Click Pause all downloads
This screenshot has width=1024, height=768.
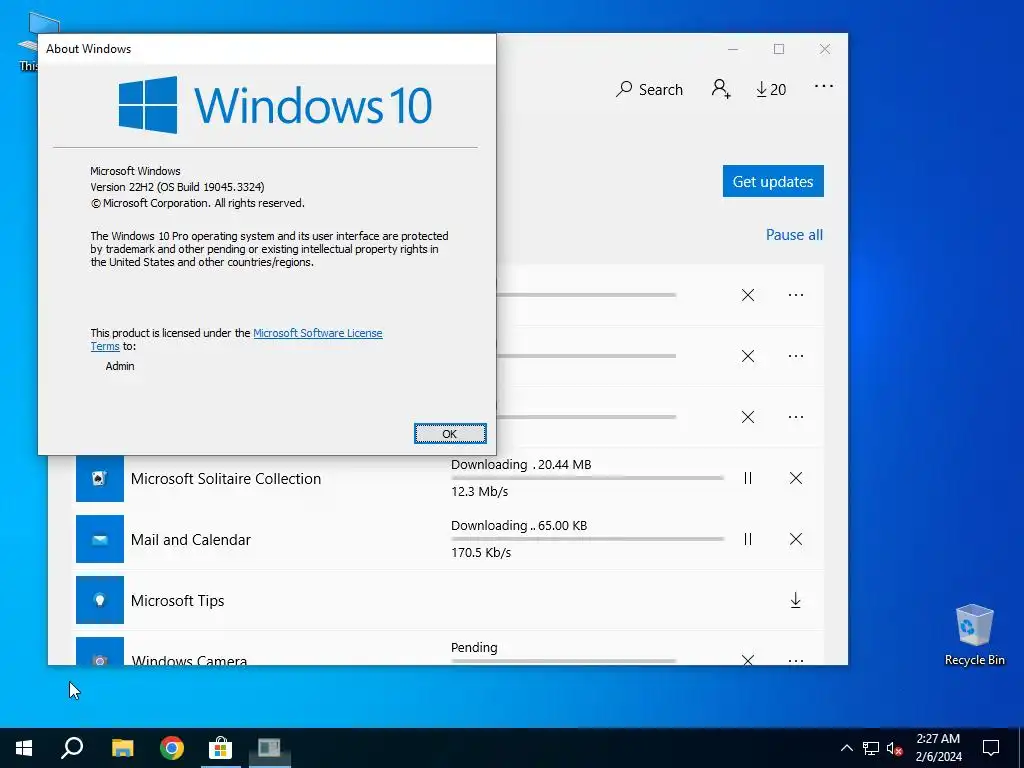(794, 234)
